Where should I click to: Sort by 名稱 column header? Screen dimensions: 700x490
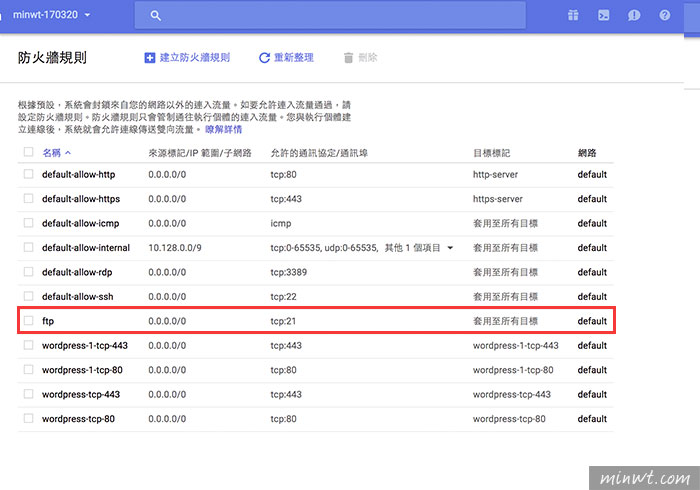point(56,153)
